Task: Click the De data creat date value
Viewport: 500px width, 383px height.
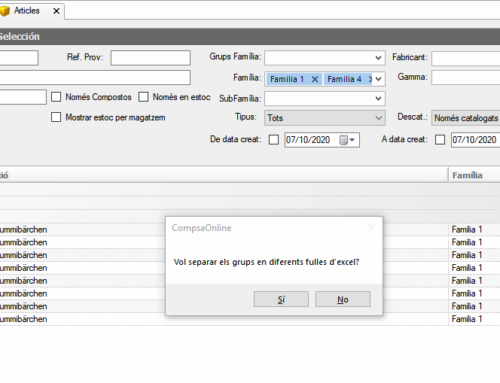Action: click(x=308, y=140)
